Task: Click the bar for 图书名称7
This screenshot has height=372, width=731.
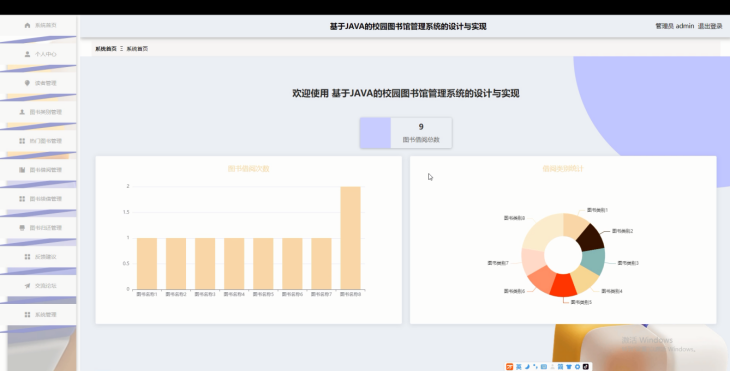Action: (x=321, y=263)
